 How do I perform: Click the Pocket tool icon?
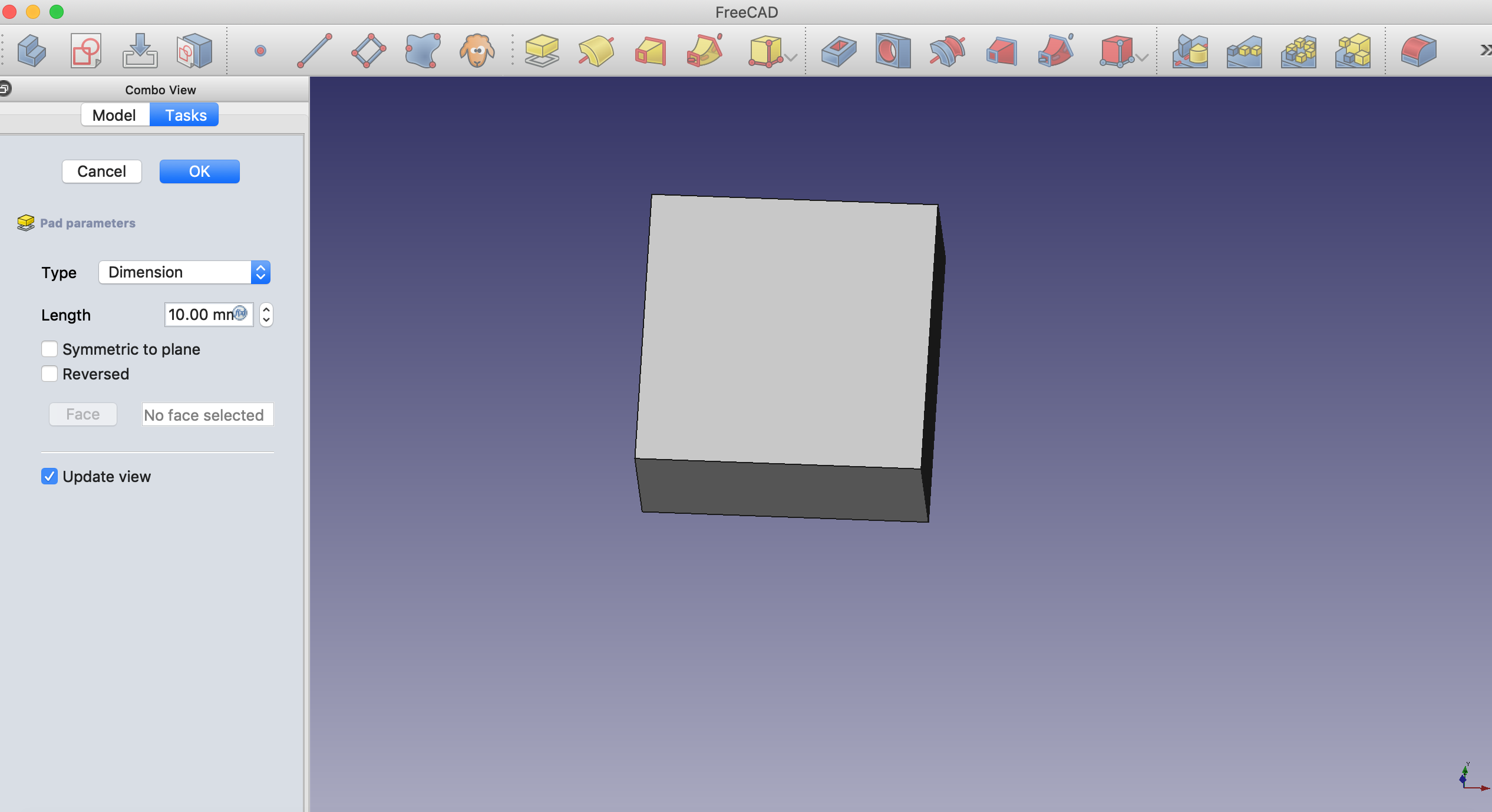click(839, 51)
